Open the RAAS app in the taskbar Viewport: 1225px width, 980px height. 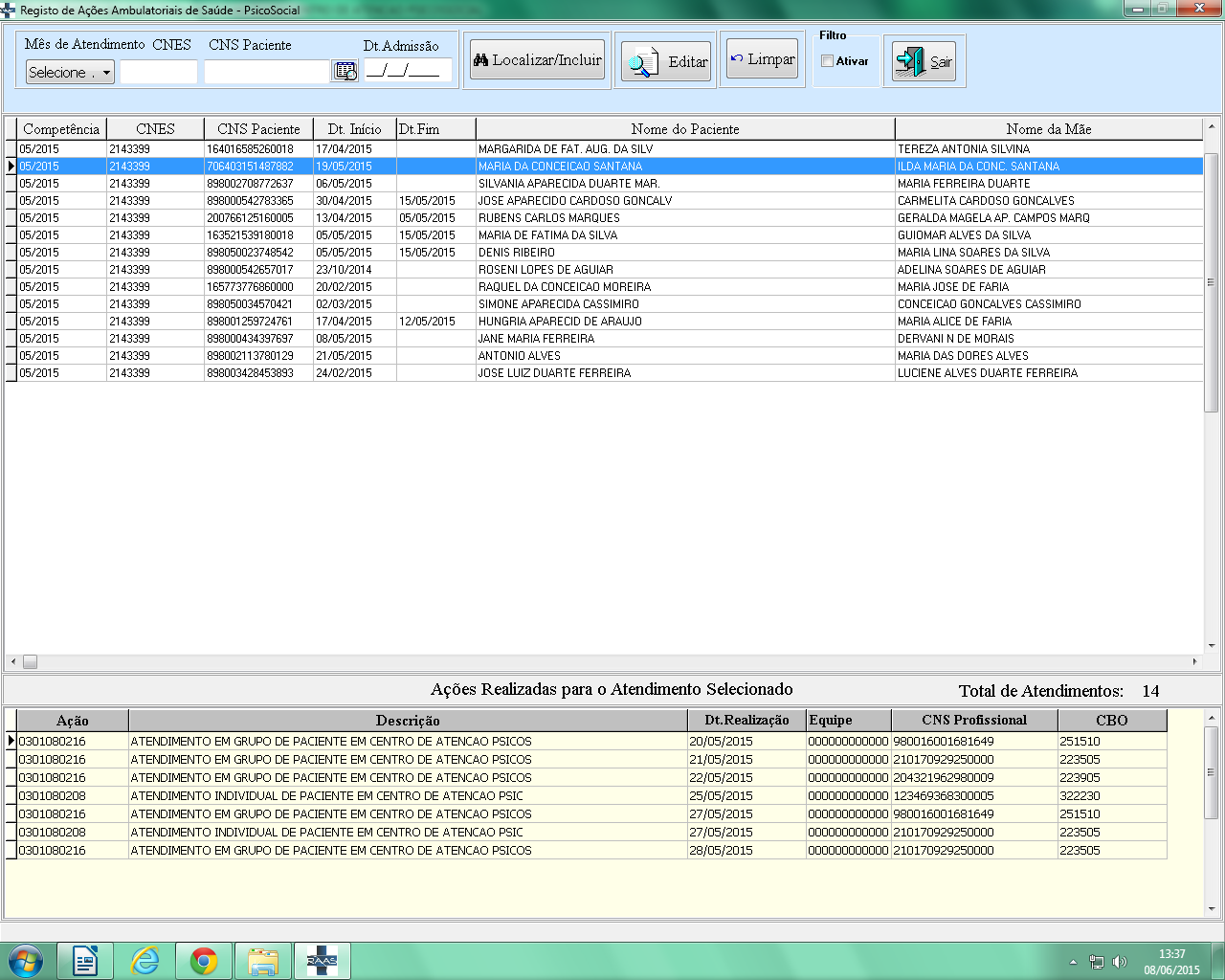coord(322,961)
